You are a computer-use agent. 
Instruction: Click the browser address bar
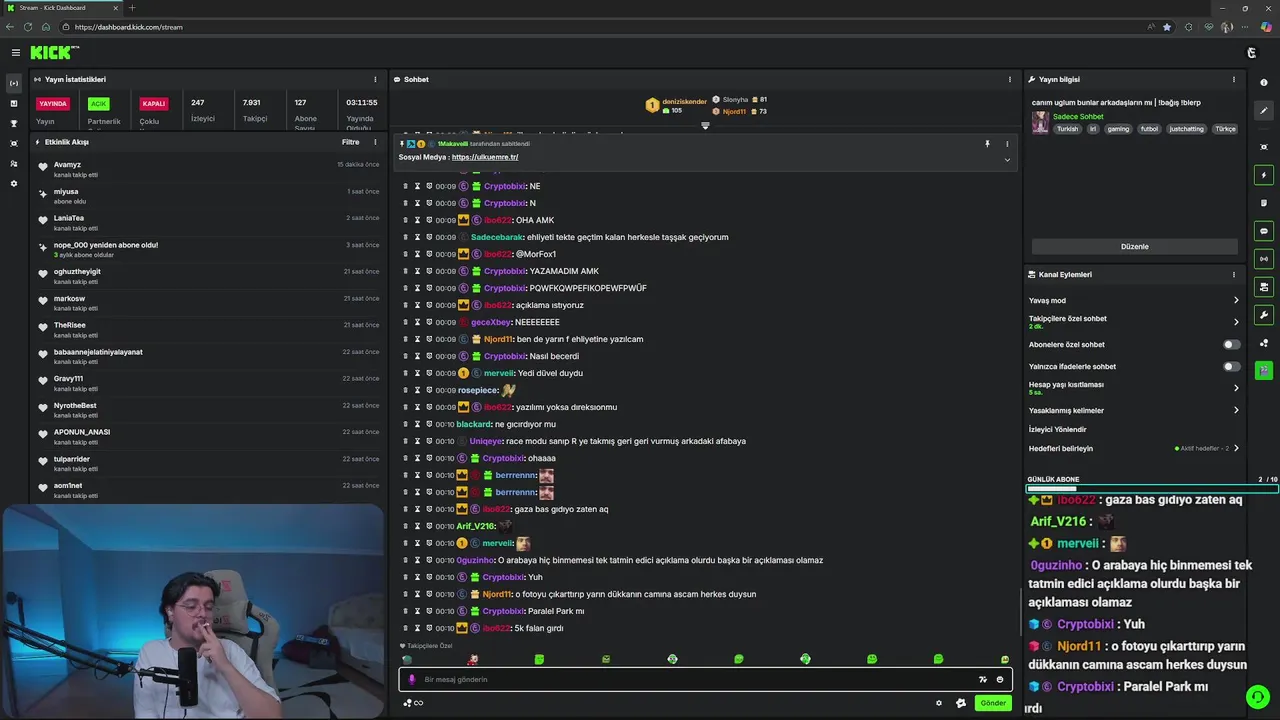click(x=600, y=27)
